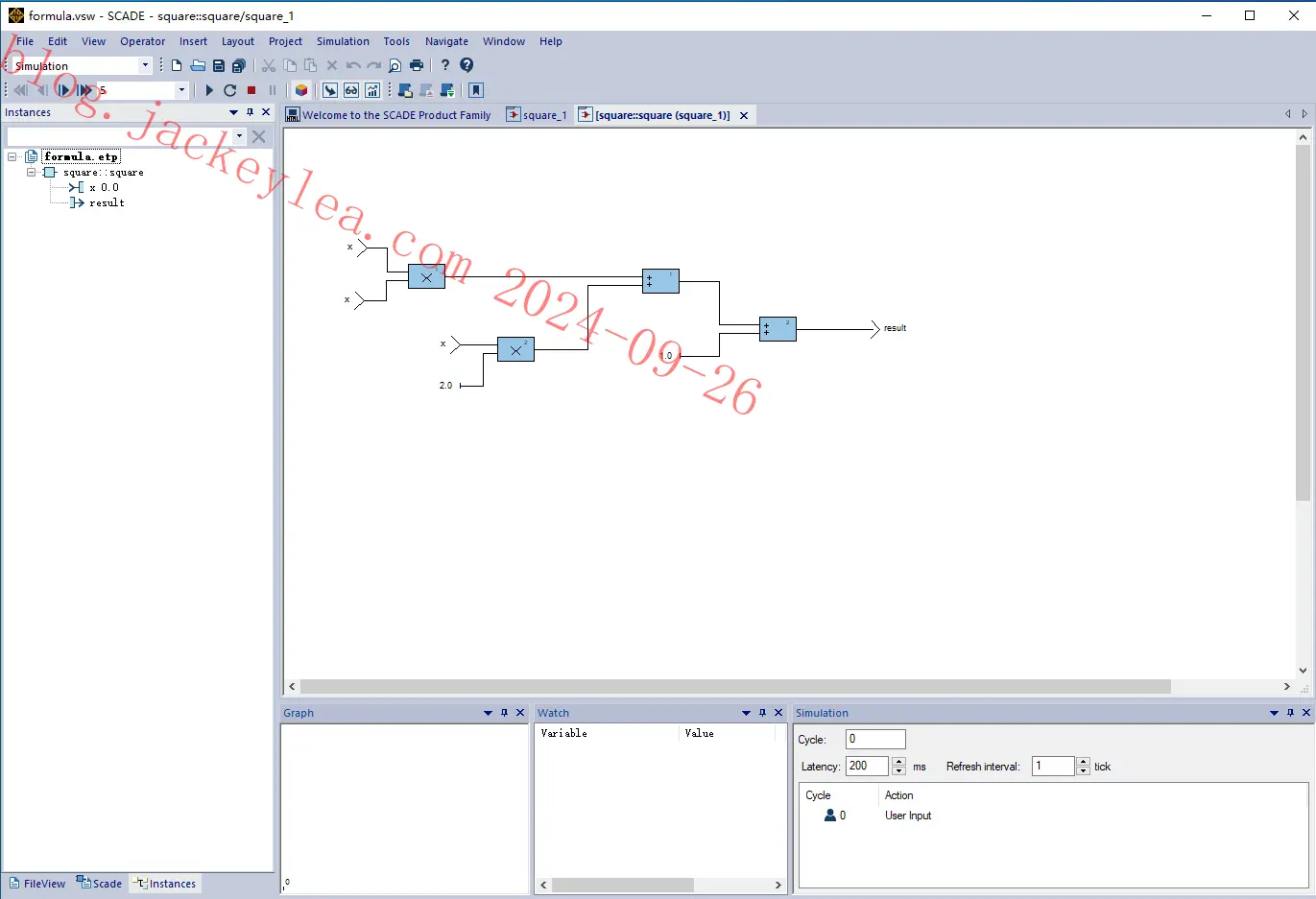Screen dimensions: 1316x899
Task: Switch to the square_1 tab
Action: (538, 115)
